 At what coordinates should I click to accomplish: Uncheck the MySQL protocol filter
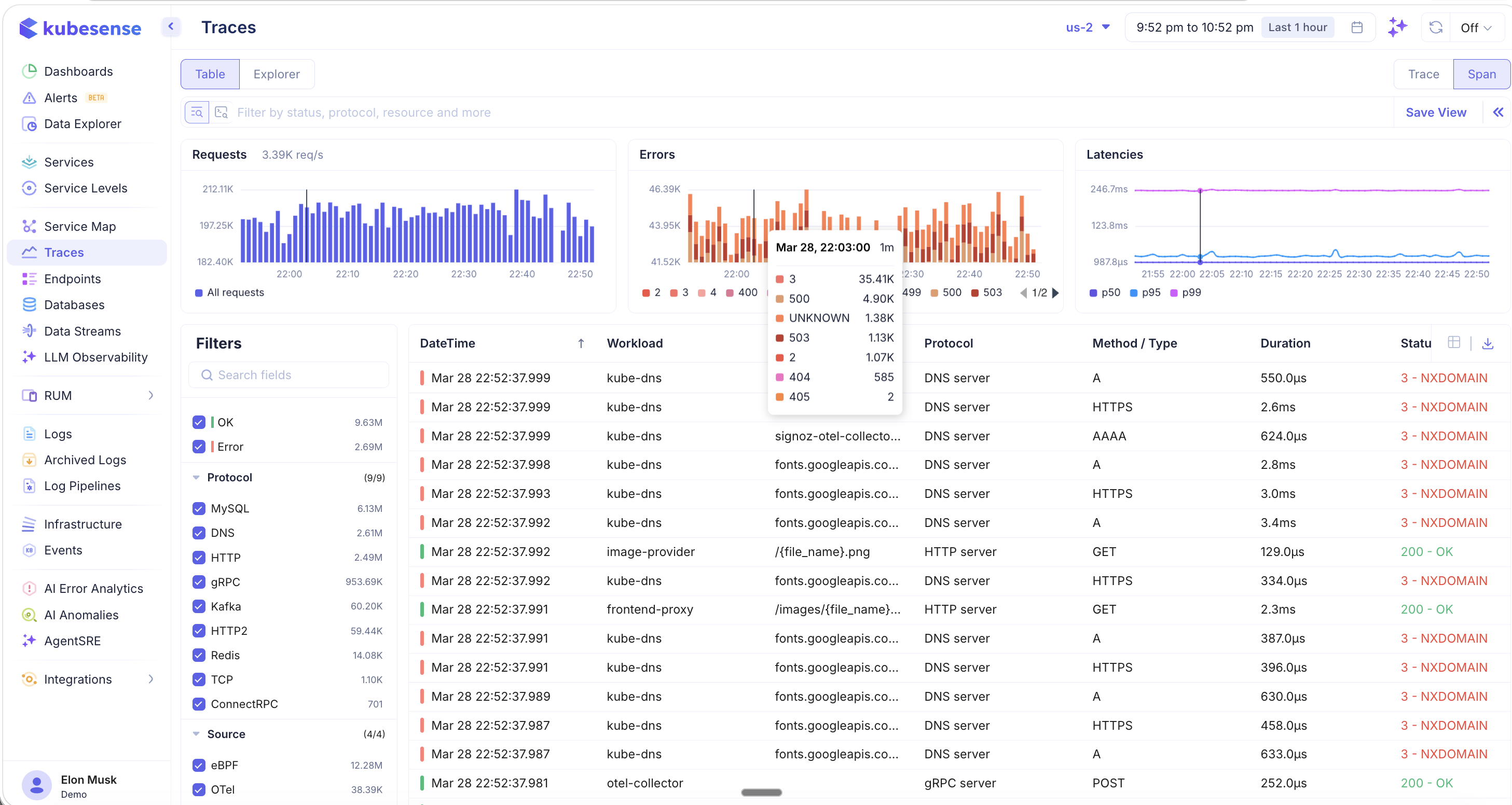(199, 508)
